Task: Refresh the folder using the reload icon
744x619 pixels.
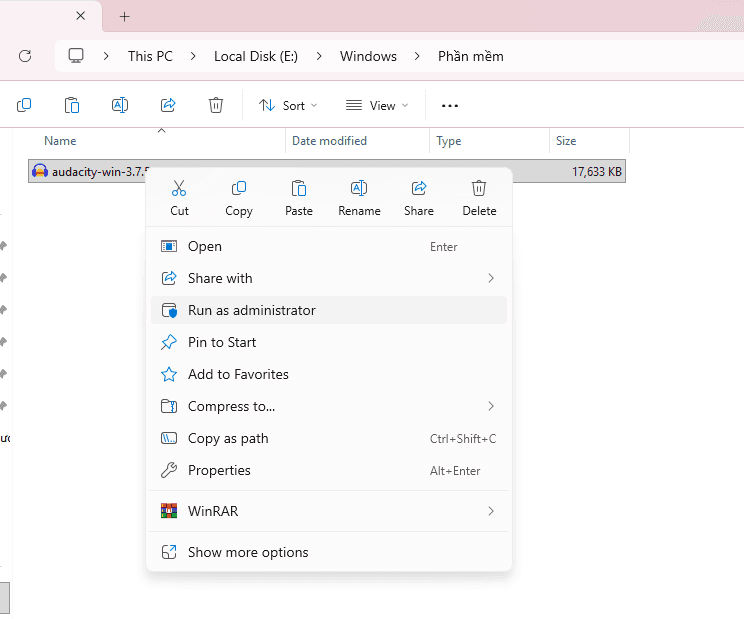Action: (x=25, y=56)
